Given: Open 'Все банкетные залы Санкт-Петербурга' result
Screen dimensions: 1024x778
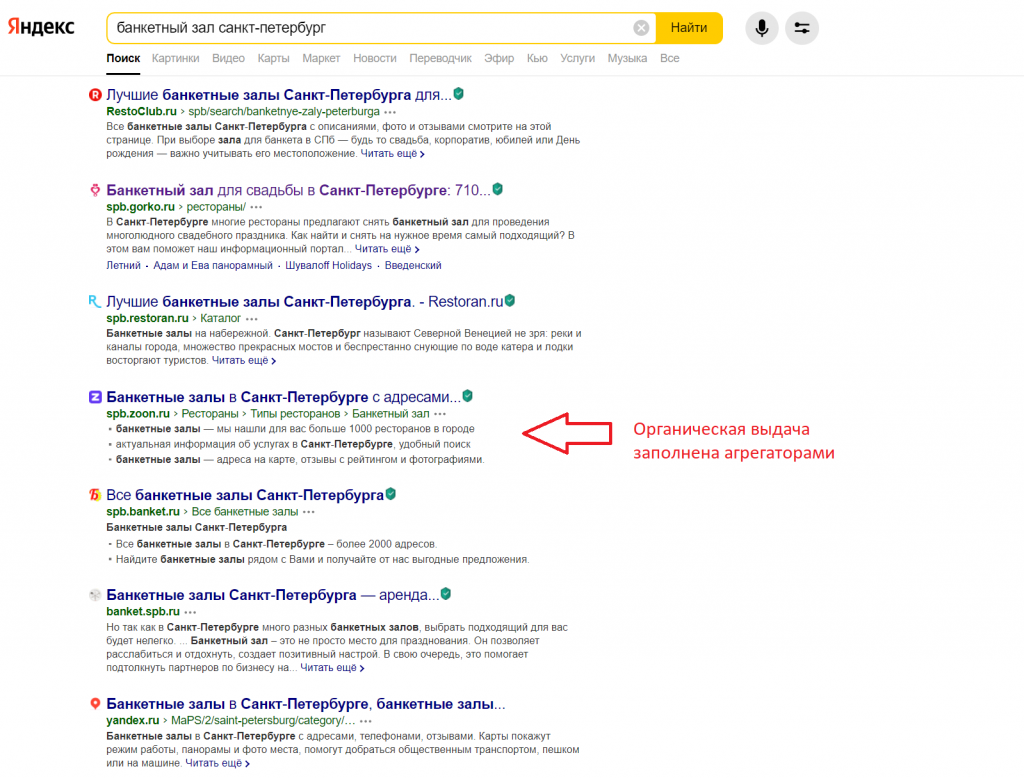Looking at the screenshot, I should point(245,494).
